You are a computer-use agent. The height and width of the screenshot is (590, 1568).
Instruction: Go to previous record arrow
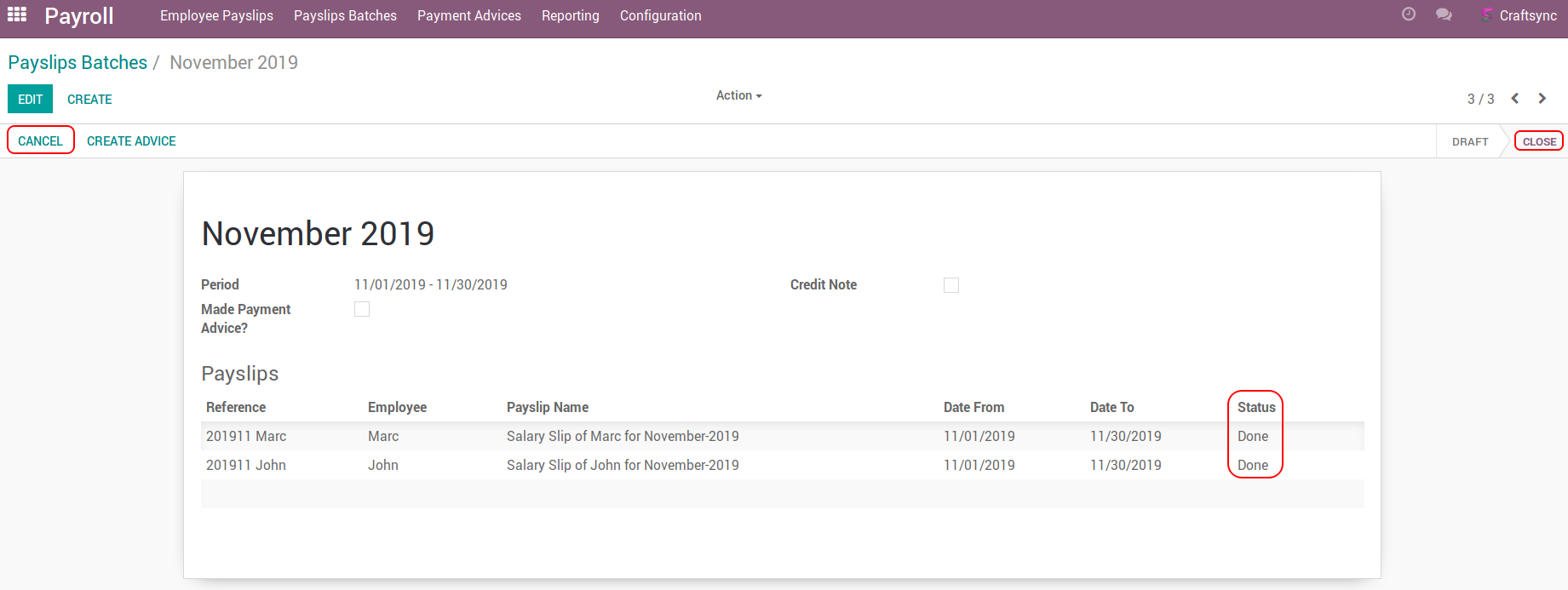[x=1515, y=99]
